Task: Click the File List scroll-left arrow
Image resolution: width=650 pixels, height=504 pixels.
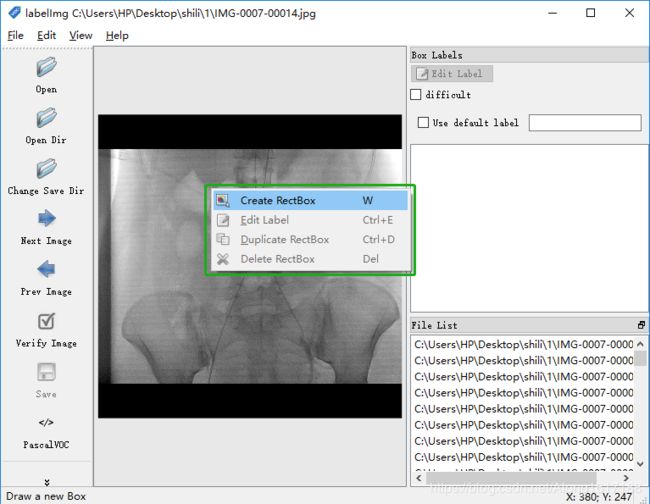Action: tap(419, 478)
